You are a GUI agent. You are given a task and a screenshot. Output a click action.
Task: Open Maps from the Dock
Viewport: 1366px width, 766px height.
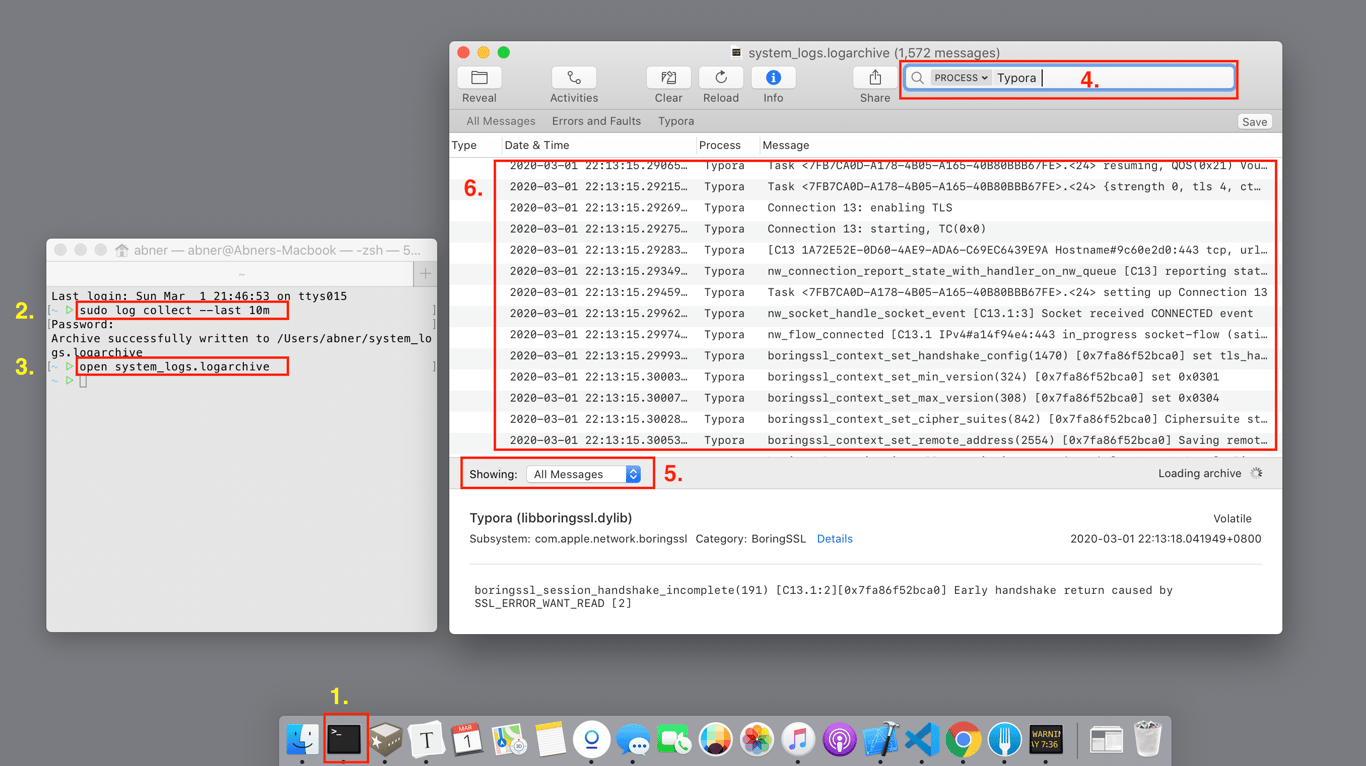tap(509, 740)
